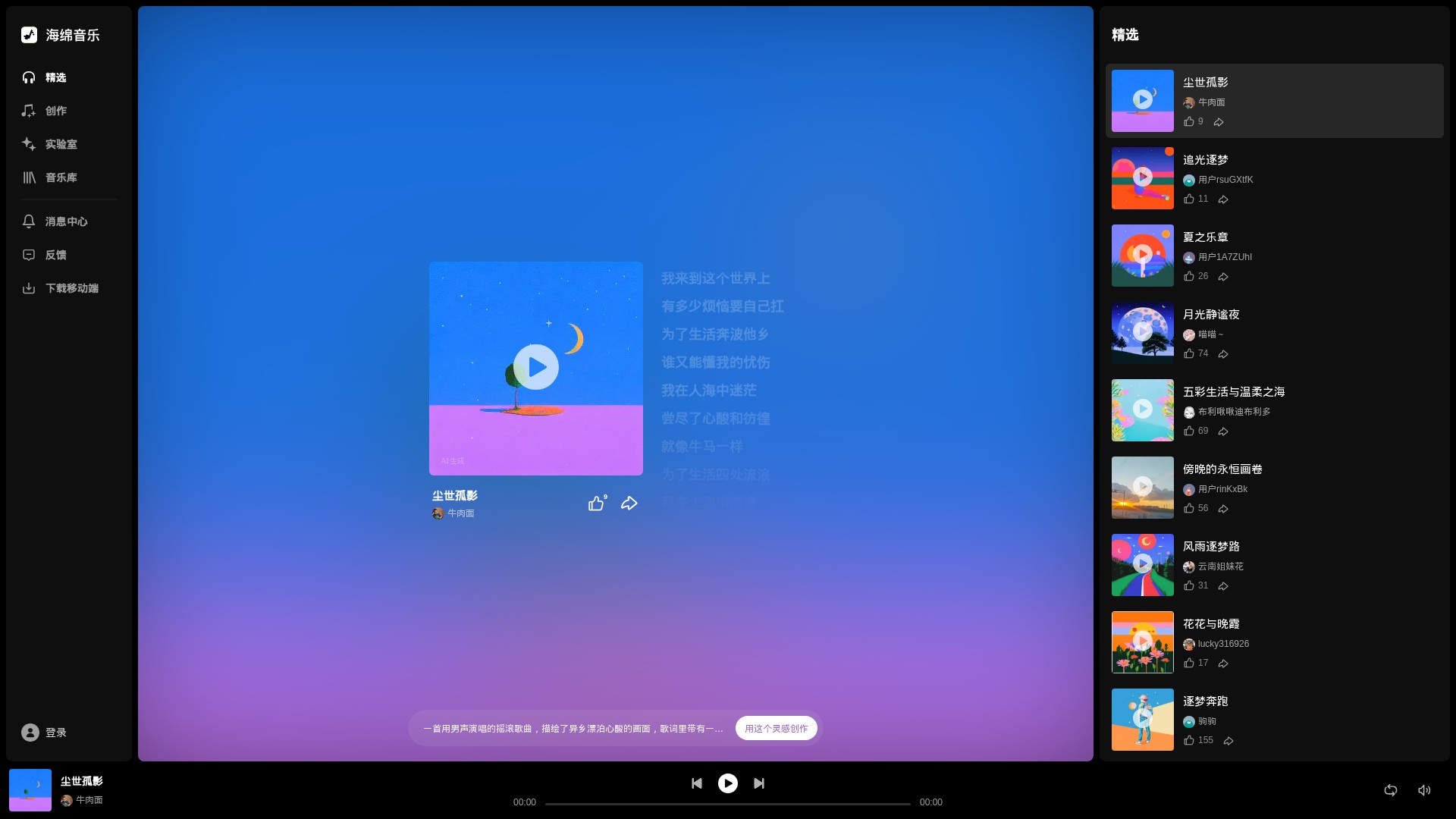The width and height of the screenshot is (1456, 819).
Task: Open the 实验室 page in the sidebar
Action: (x=61, y=144)
